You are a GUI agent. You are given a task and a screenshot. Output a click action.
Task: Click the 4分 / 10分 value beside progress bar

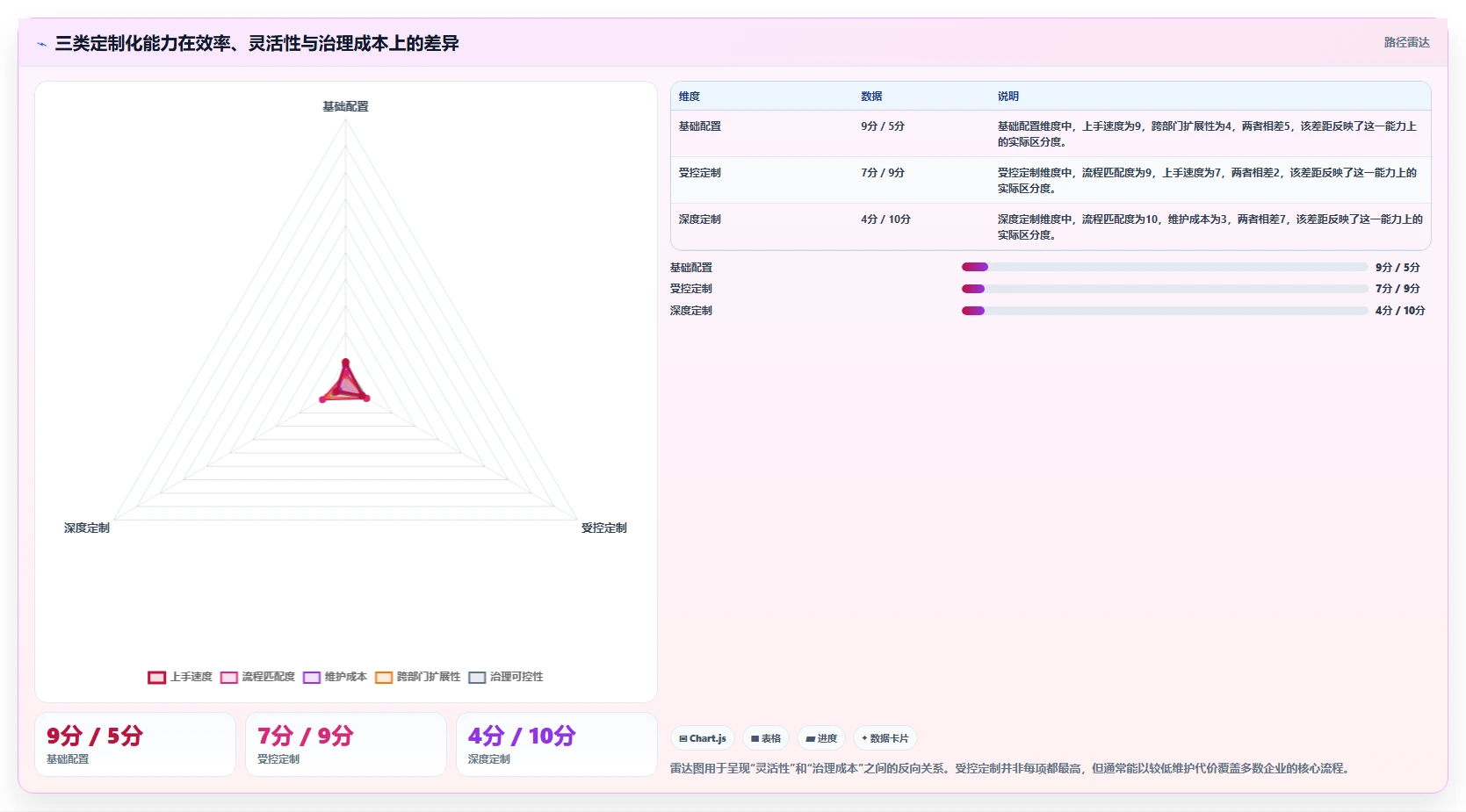[1400, 311]
